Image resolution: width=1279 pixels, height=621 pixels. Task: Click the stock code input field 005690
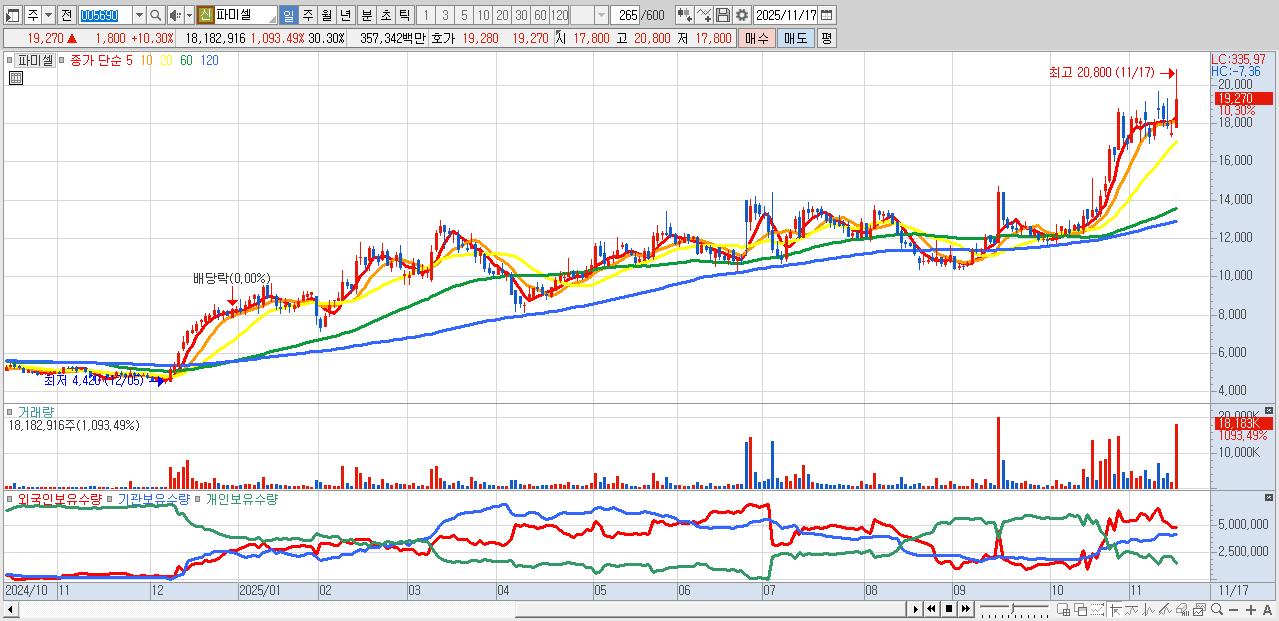click(x=105, y=15)
